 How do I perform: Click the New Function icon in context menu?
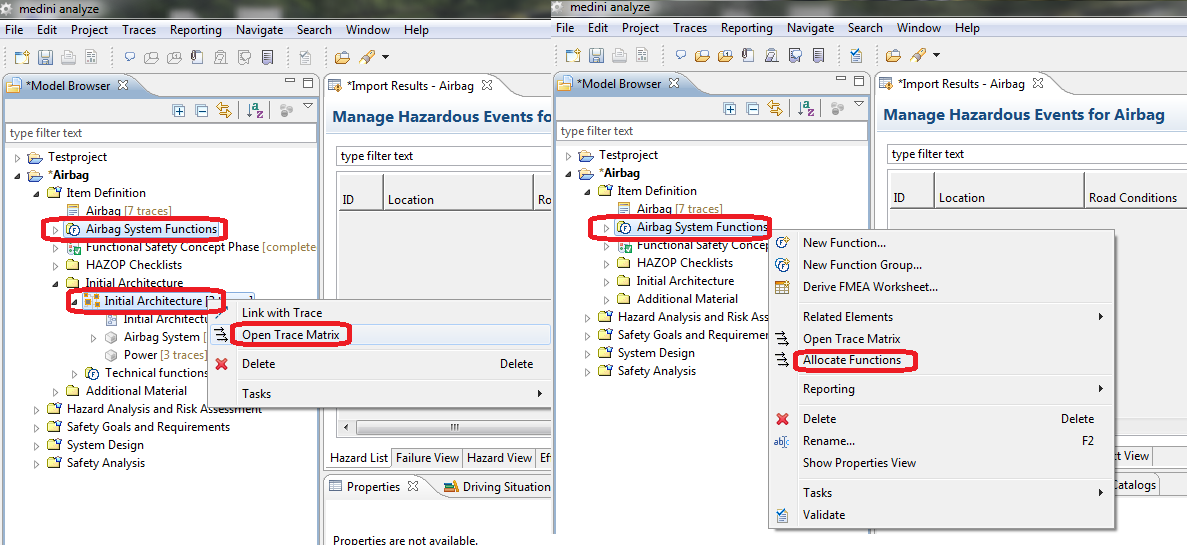coord(782,243)
